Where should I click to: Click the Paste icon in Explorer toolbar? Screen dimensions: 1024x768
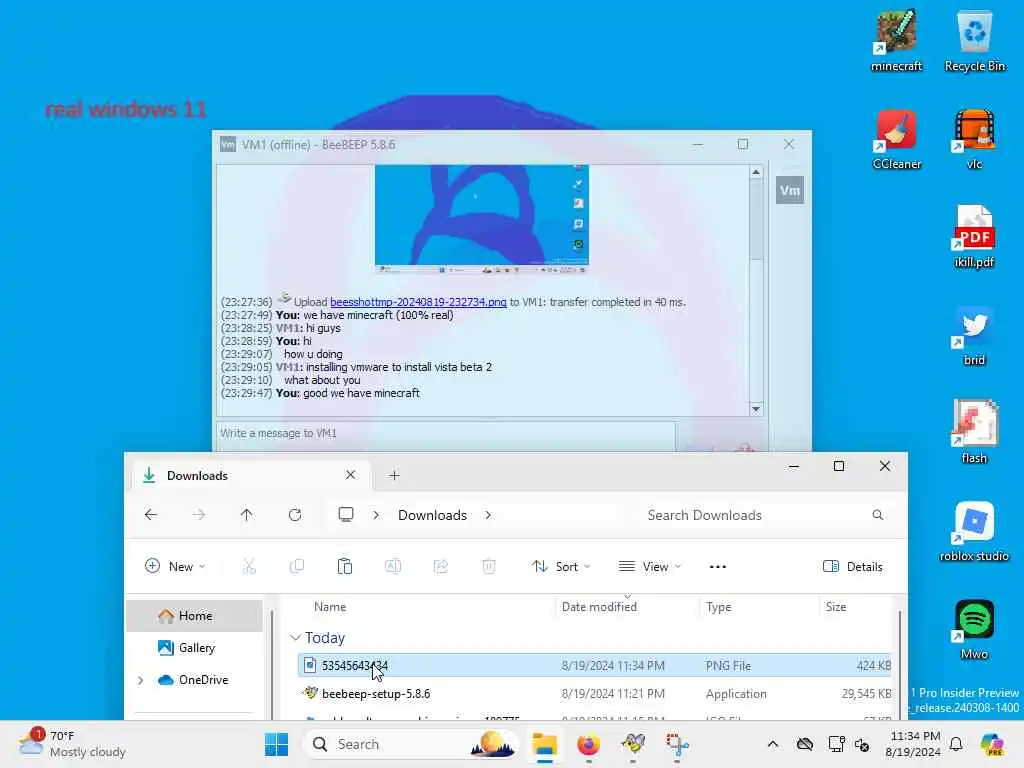[x=345, y=566]
